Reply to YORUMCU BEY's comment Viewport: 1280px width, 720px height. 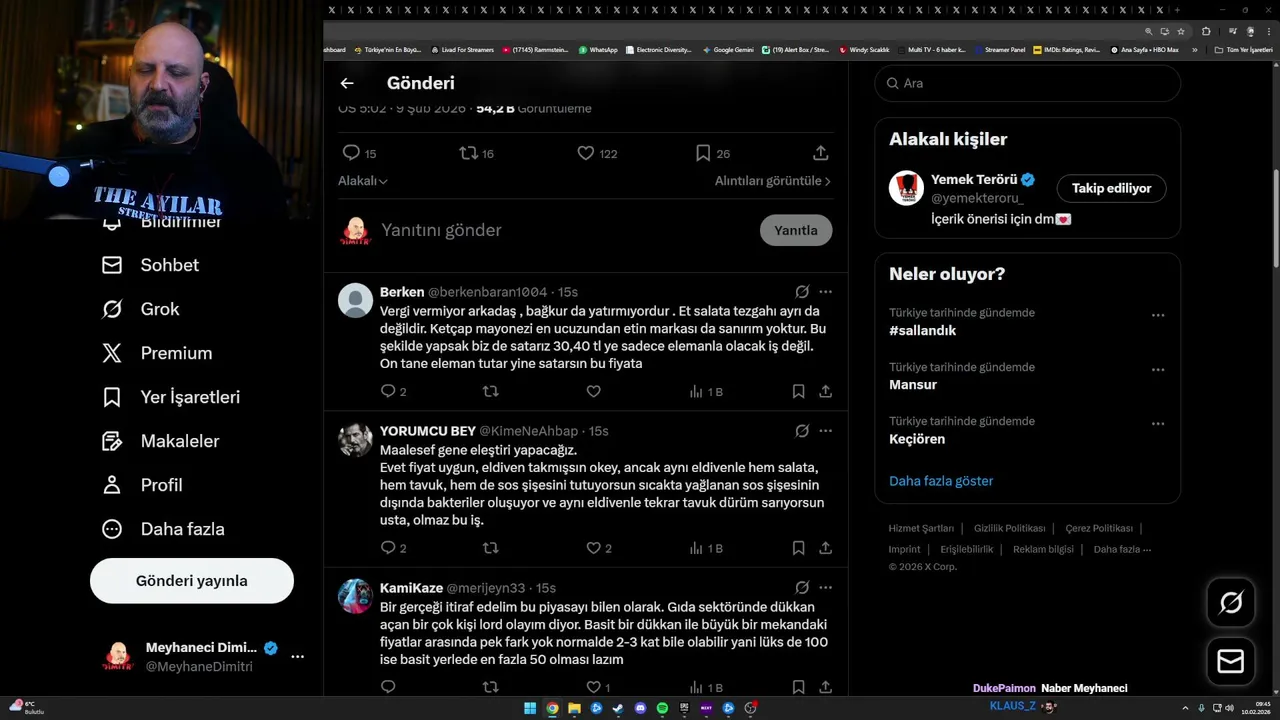click(x=388, y=548)
